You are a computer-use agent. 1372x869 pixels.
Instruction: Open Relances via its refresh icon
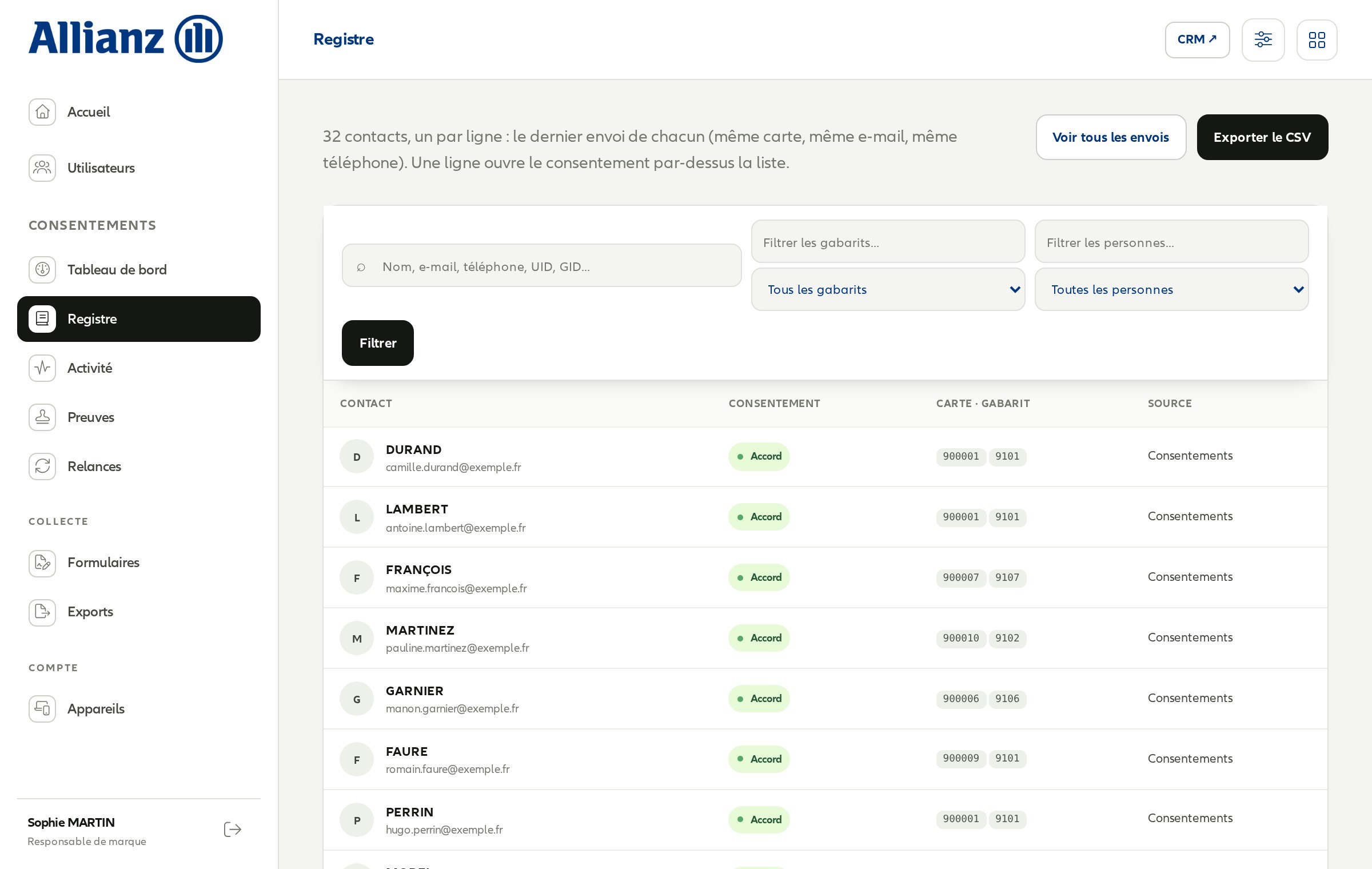point(42,467)
